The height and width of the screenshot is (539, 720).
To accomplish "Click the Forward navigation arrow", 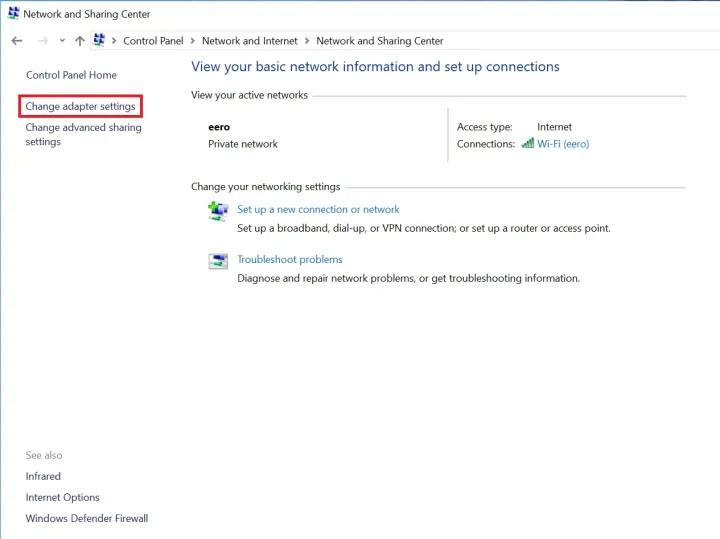I will click(x=43, y=41).
